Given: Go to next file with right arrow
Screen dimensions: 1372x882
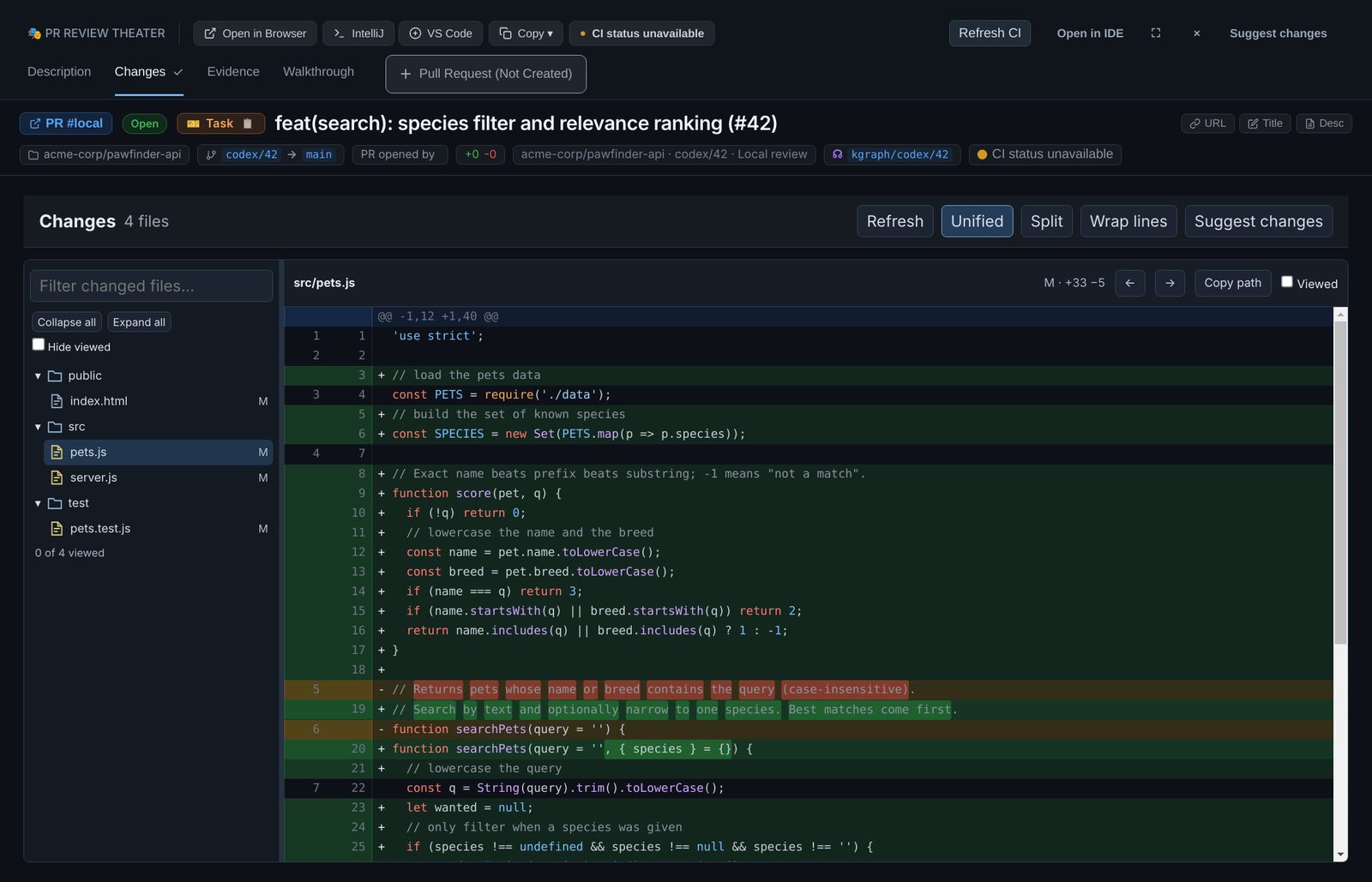Looking at the screenshot, I should pos(1170,283).
